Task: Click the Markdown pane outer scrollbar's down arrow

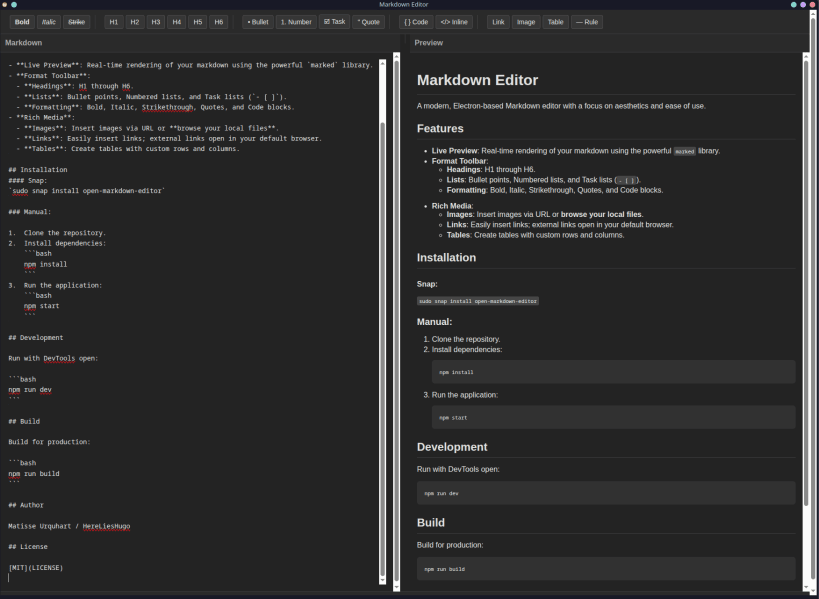Action: tap(396, 588)
